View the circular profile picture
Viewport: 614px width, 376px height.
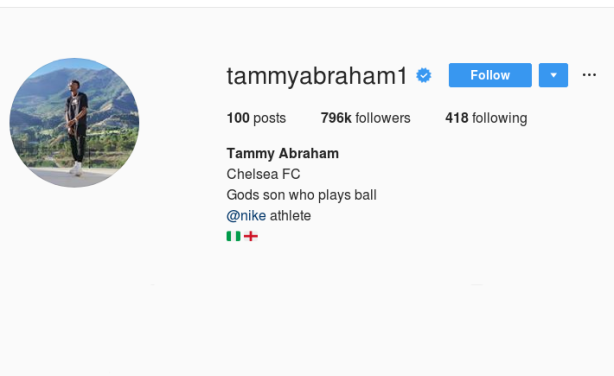click(x=74, y=123)
